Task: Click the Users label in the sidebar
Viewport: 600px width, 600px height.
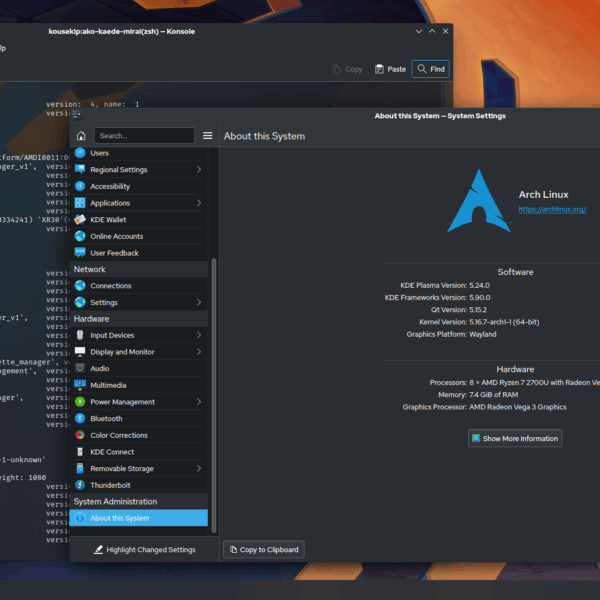Action: [x=99, y=153]
